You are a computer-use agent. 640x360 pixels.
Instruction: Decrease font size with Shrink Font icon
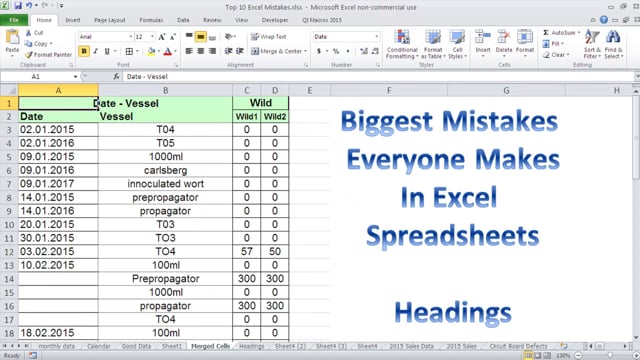(173, 37)
